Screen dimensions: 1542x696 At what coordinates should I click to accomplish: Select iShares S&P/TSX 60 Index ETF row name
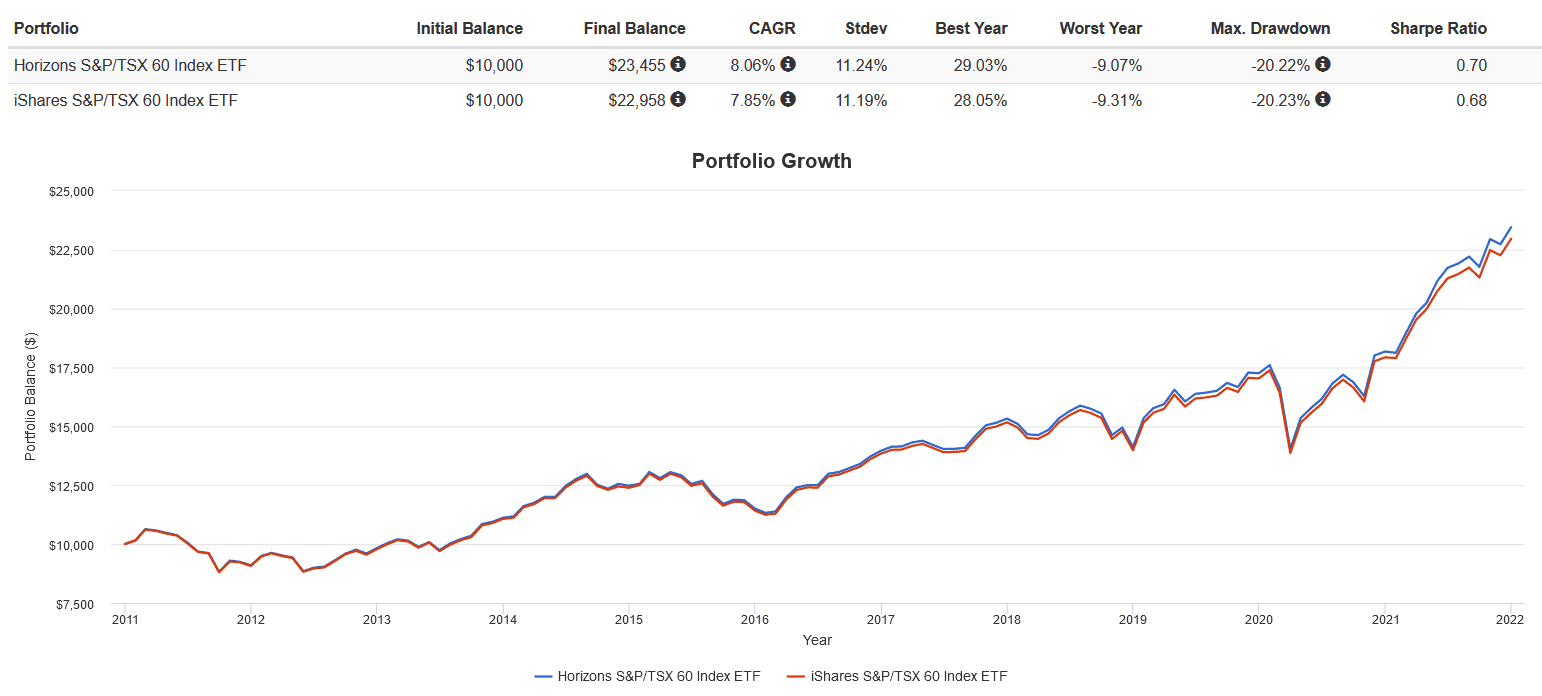[126, 100]
